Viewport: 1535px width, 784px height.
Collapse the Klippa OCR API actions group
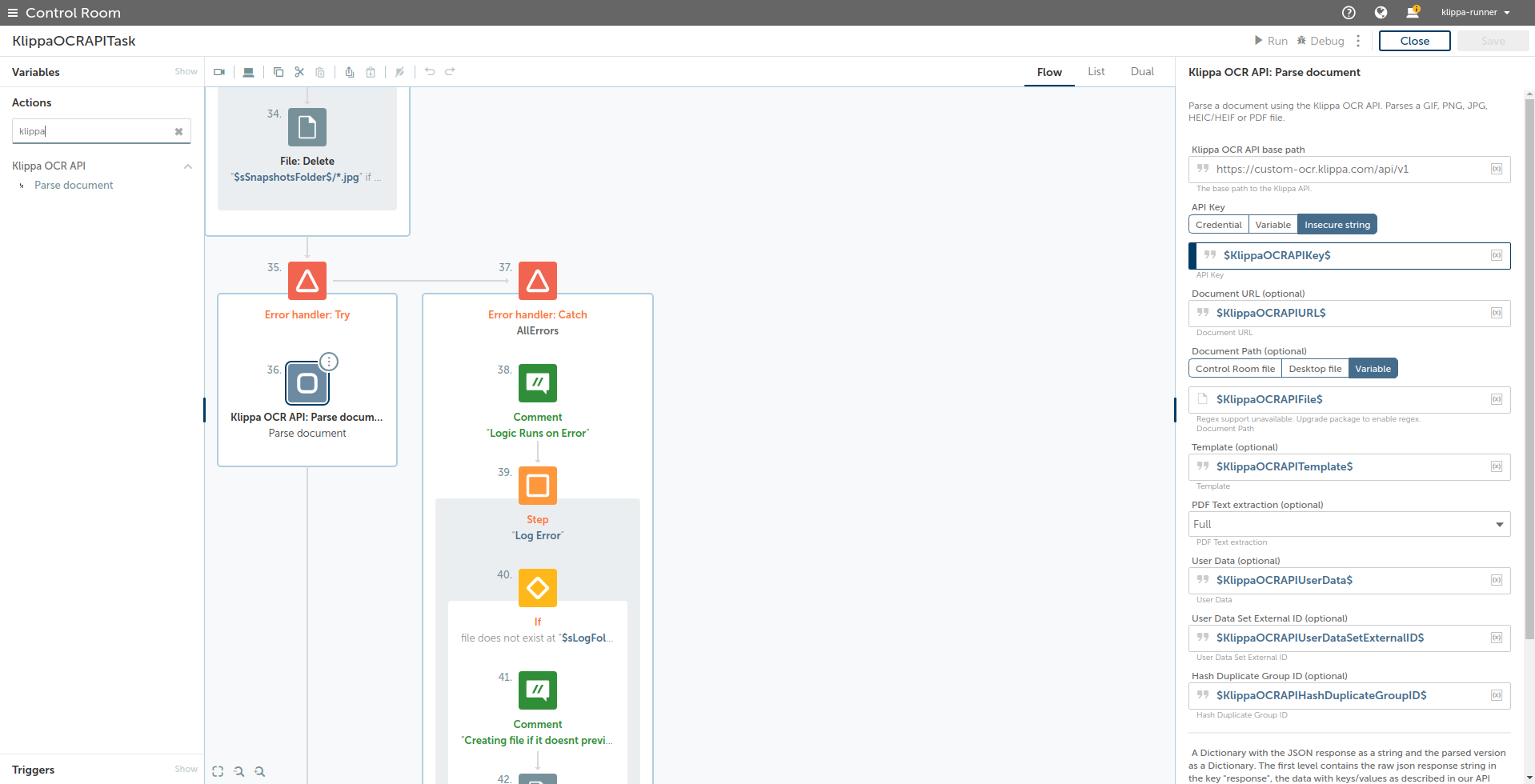click(x=188, y=166)
